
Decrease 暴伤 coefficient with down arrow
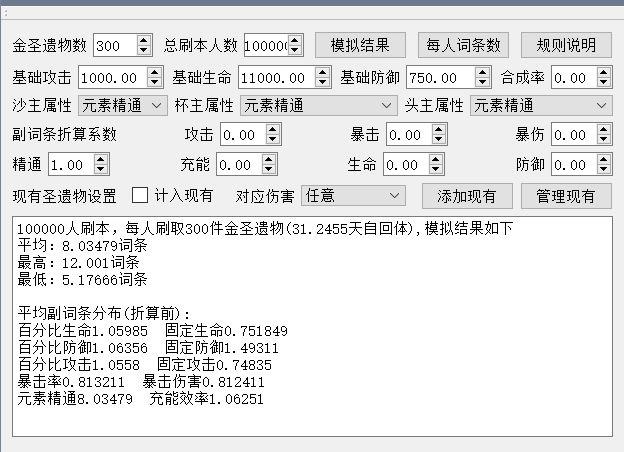pos(603,139)
